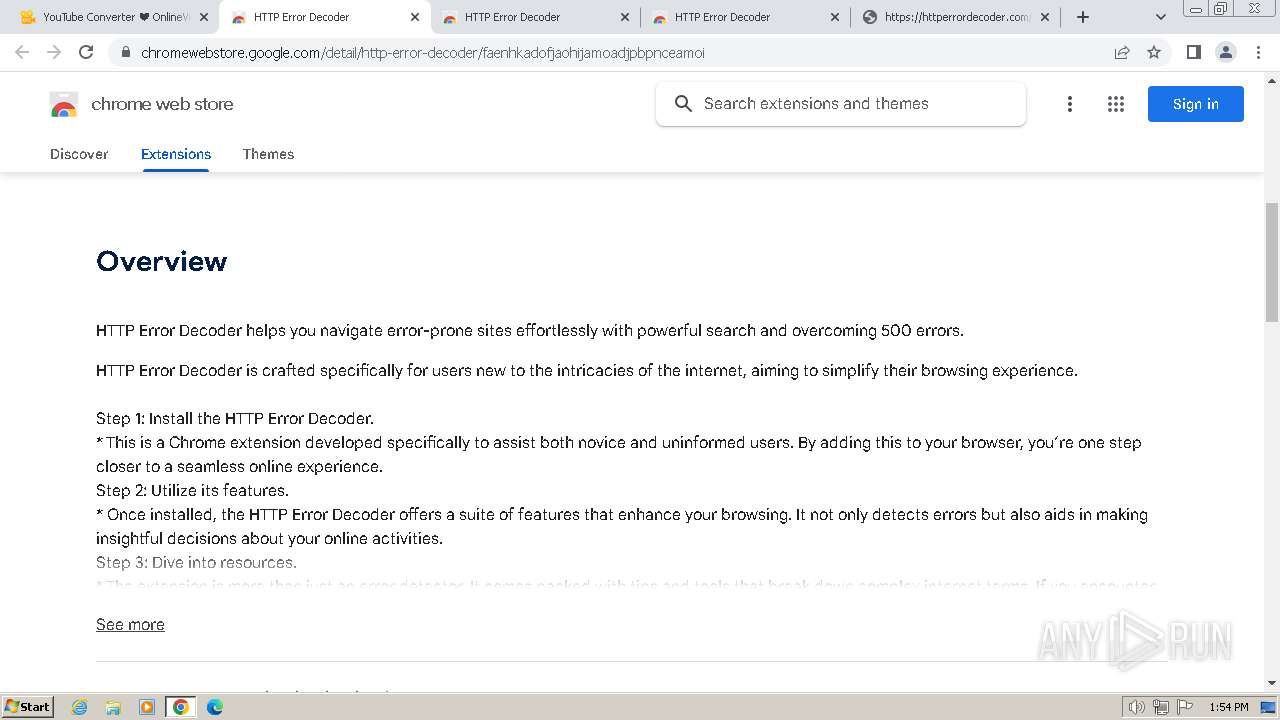Click the network tray icon
Image resolution: width=1280 pixels, height=720 pixels.
click(1160, 707)
